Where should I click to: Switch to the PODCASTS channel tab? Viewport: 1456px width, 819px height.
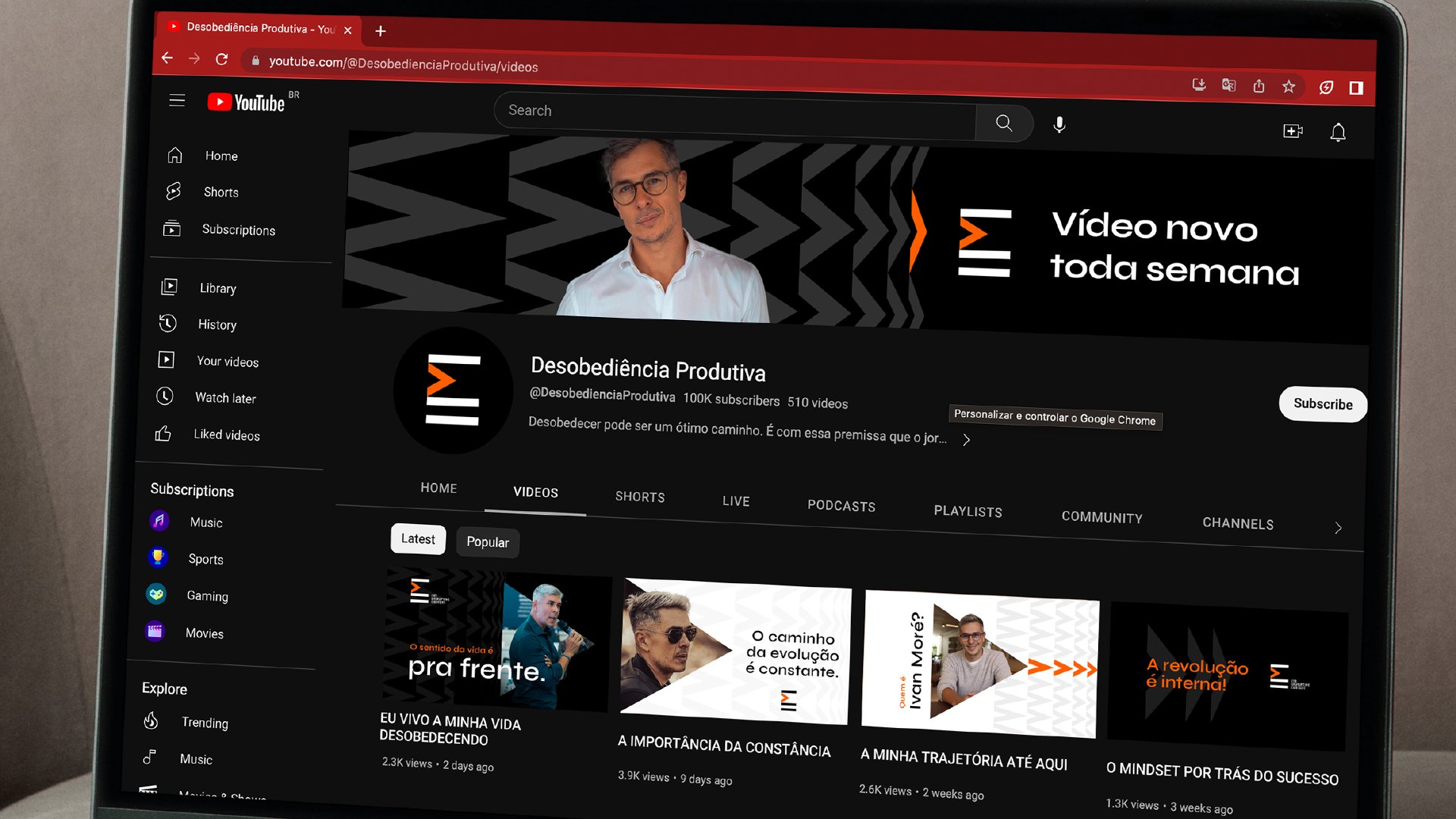click(x=841, y=506)
